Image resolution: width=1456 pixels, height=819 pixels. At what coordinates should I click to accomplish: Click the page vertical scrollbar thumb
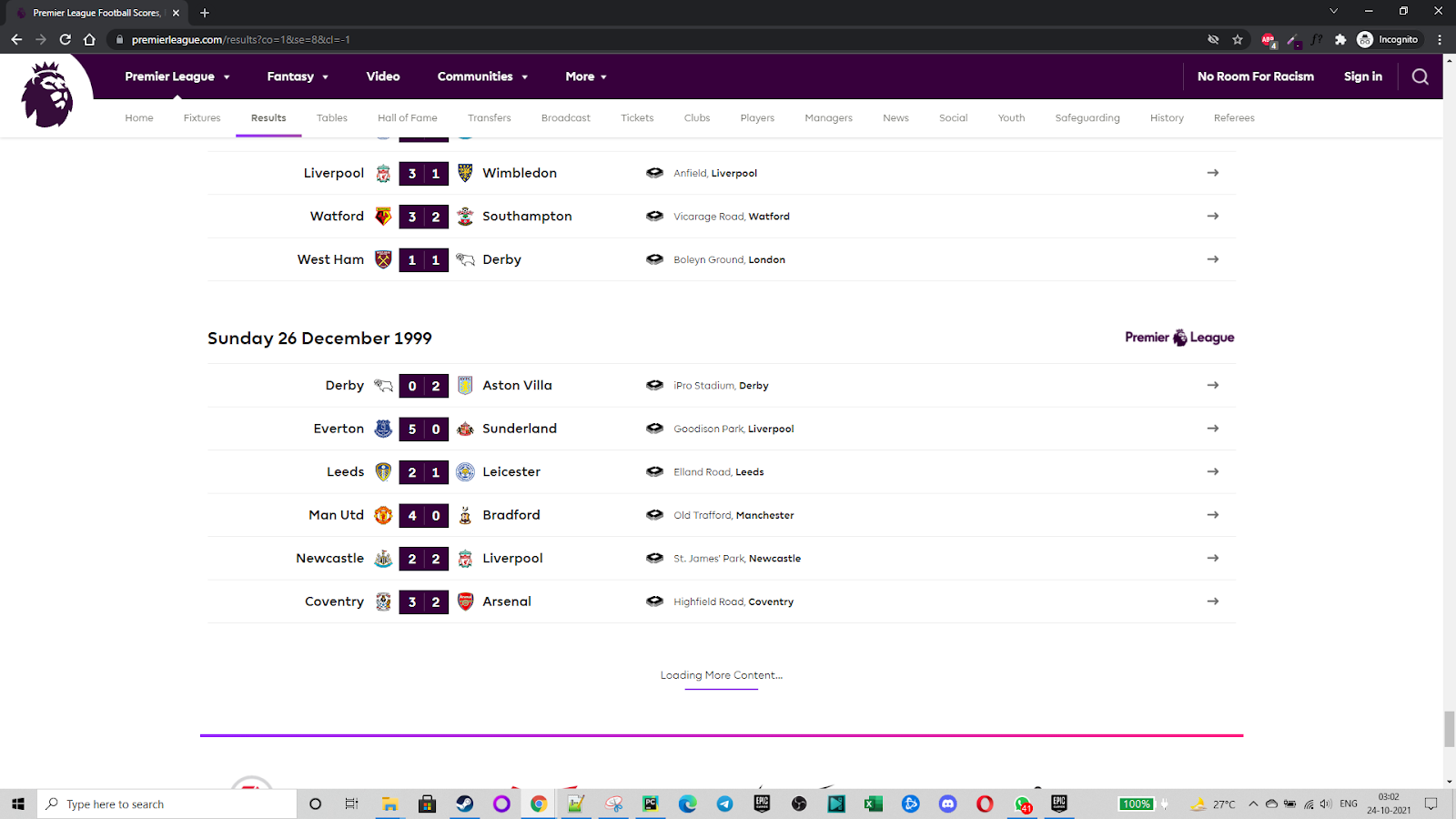[1449, 730]
